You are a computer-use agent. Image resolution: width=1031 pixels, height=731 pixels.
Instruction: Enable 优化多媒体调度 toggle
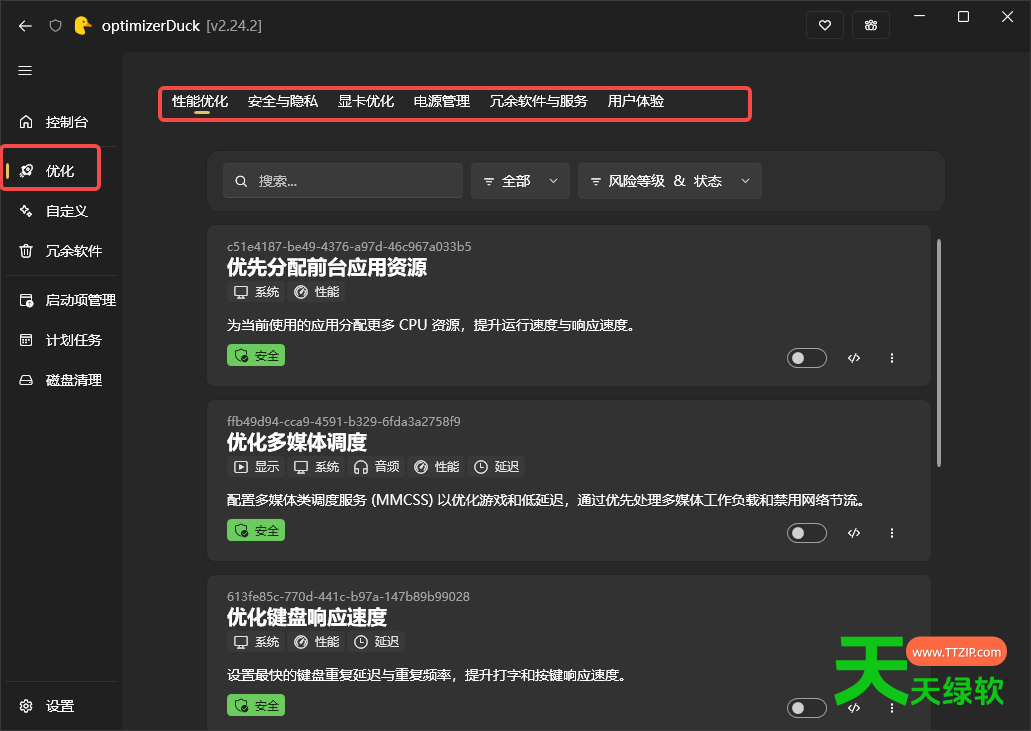click(x=807, y=532)
